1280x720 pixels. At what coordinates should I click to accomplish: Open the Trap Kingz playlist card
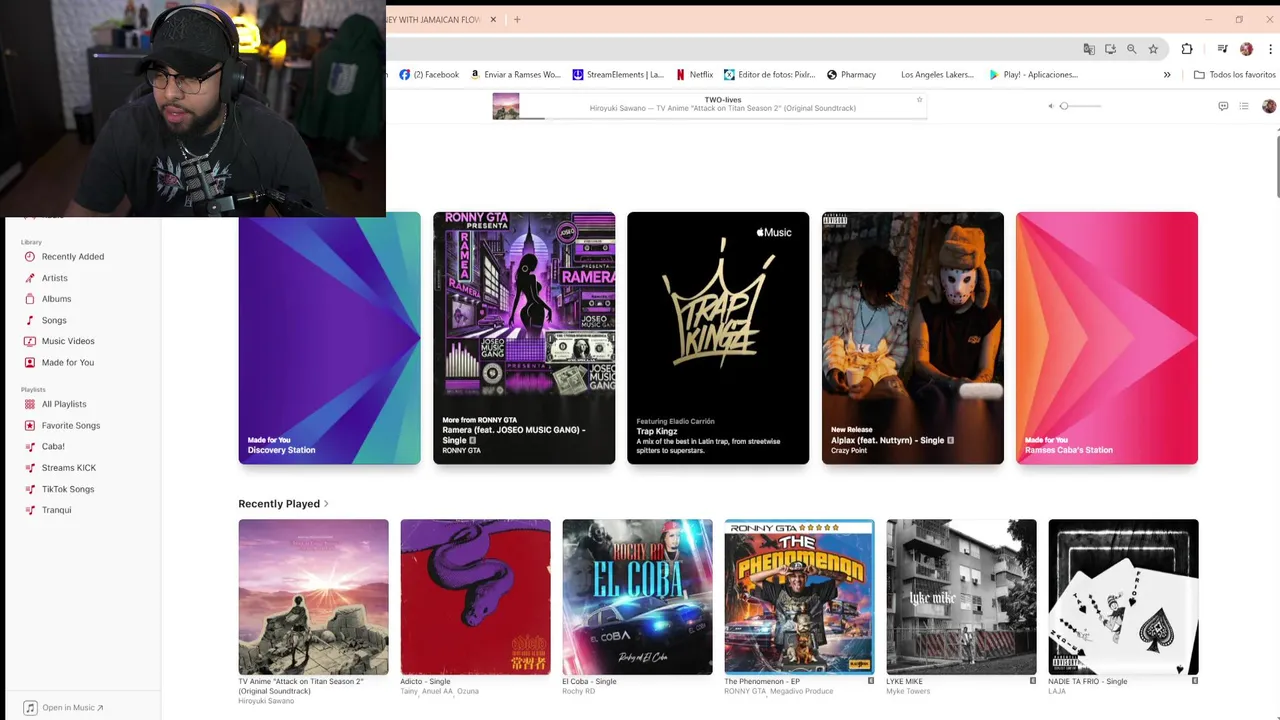(x=718, y=338)
